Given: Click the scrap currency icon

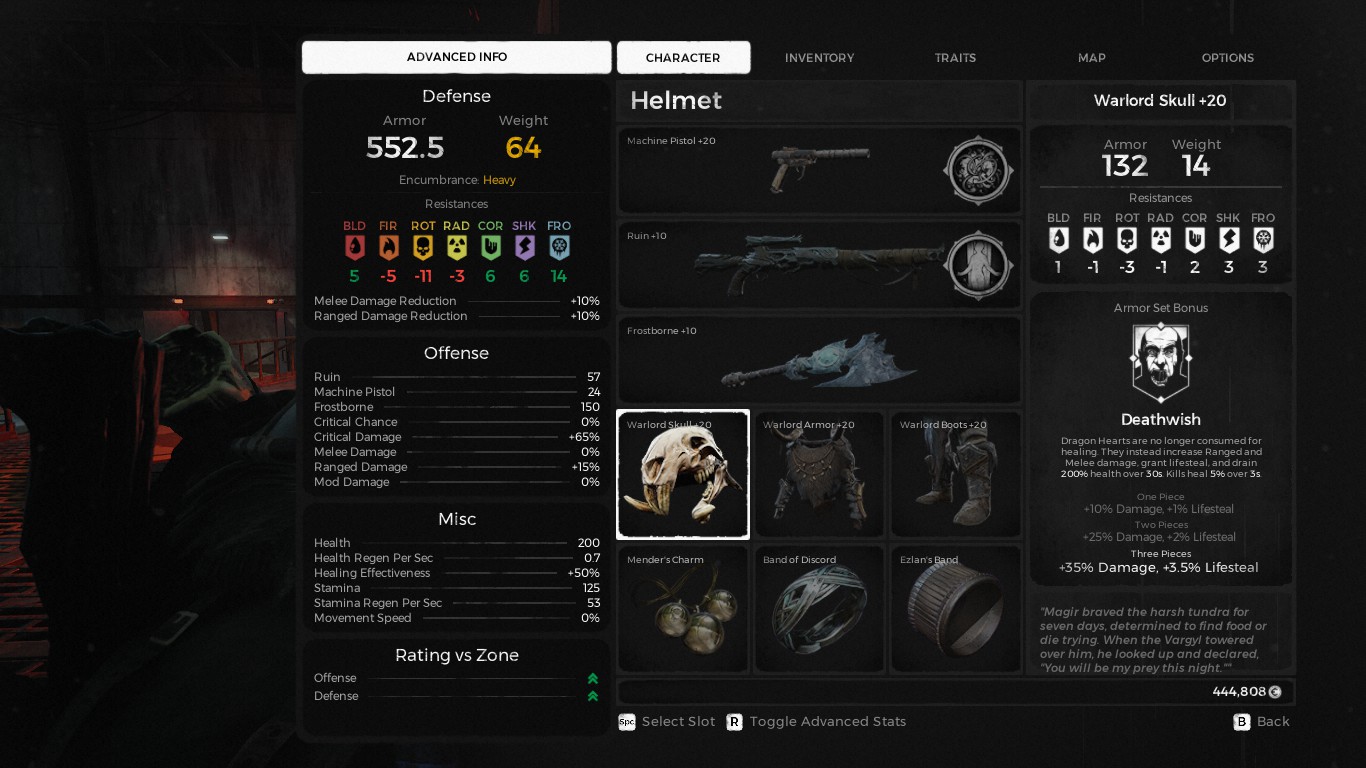Looking at the screenshot, I should [1275, 692].
